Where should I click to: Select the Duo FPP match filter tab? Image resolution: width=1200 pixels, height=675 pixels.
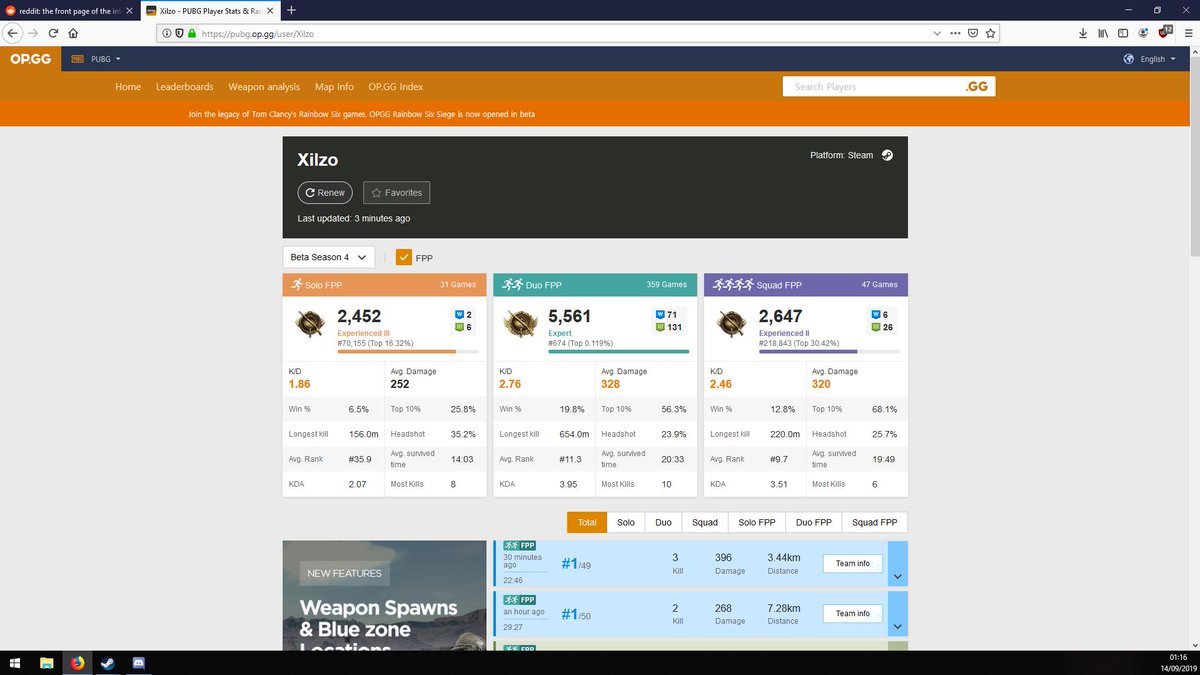tap(814, 522)
